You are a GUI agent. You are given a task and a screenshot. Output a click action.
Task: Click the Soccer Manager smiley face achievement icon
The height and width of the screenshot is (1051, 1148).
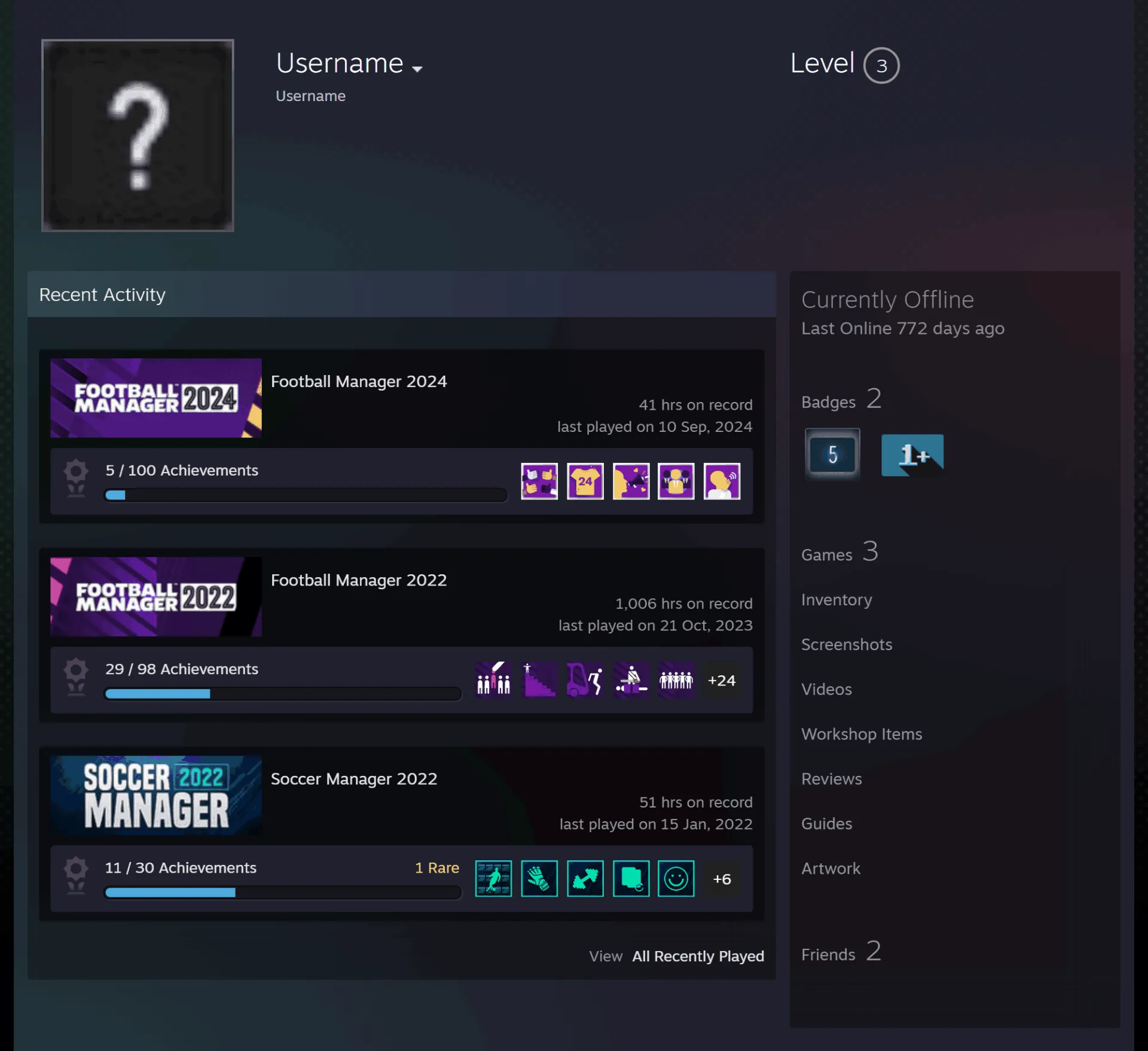point(676,878)
